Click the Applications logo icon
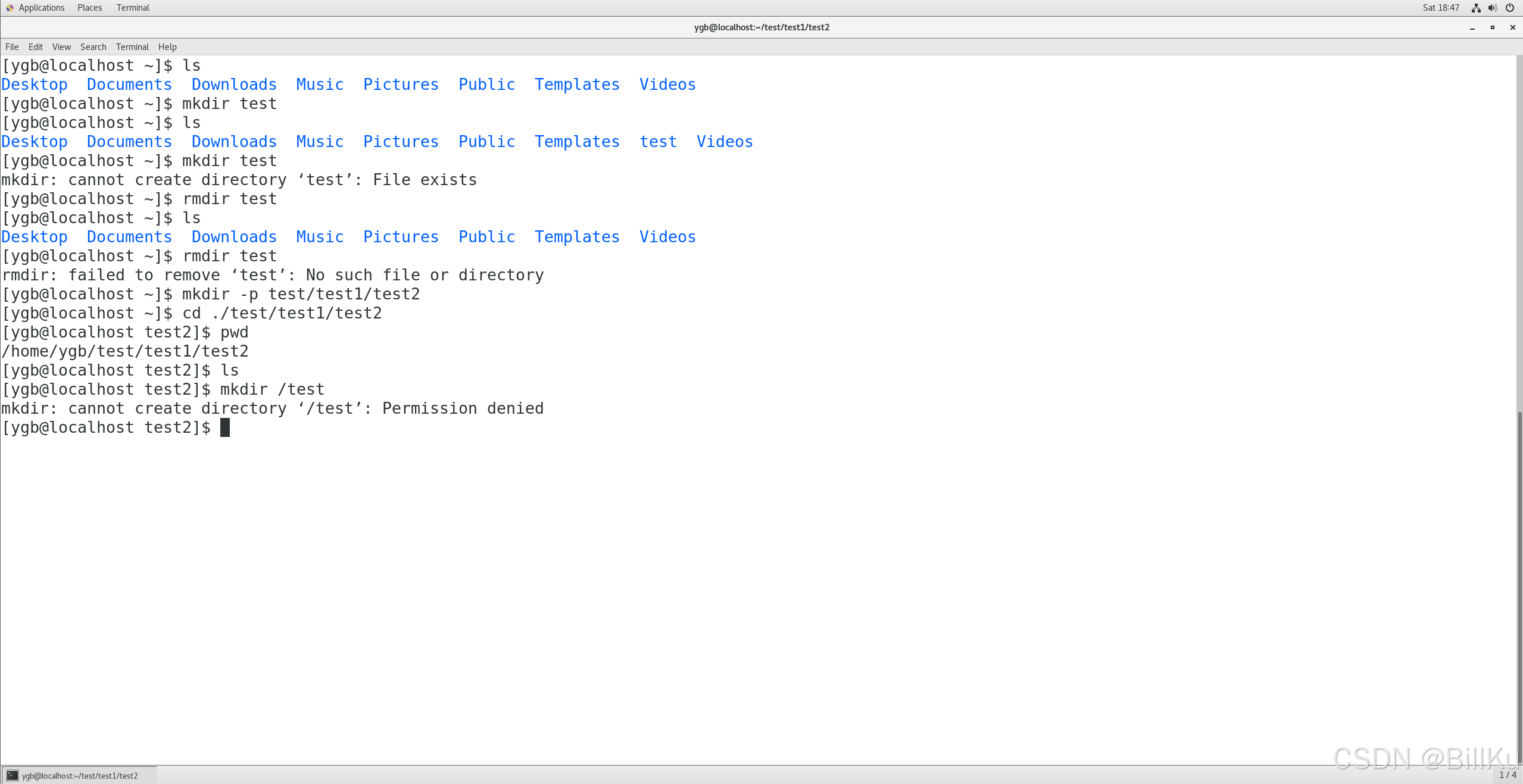This screenshot has height=784, width=1523. click(x=10, y=8)
